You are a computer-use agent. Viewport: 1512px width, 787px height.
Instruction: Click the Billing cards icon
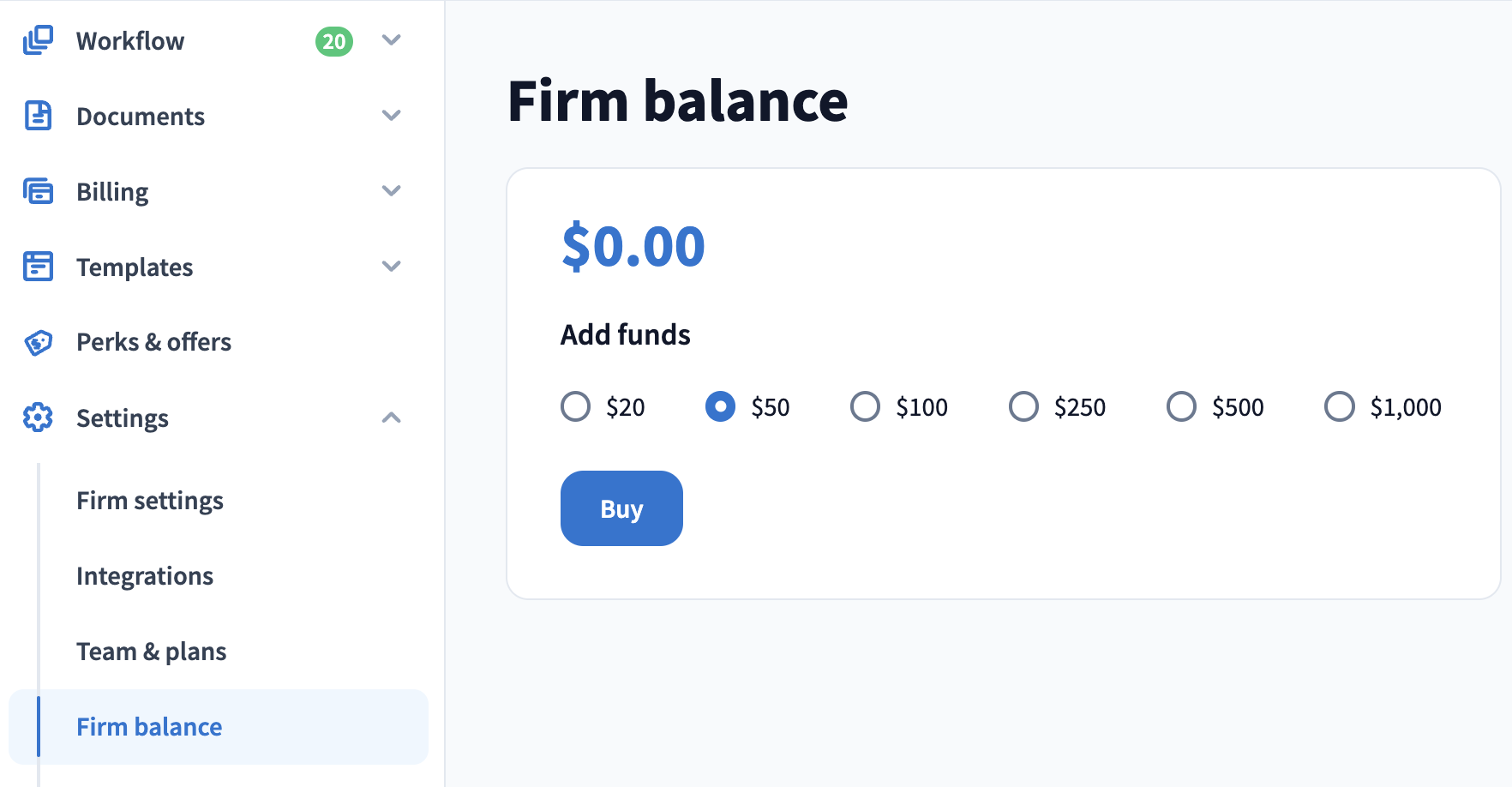38,191
